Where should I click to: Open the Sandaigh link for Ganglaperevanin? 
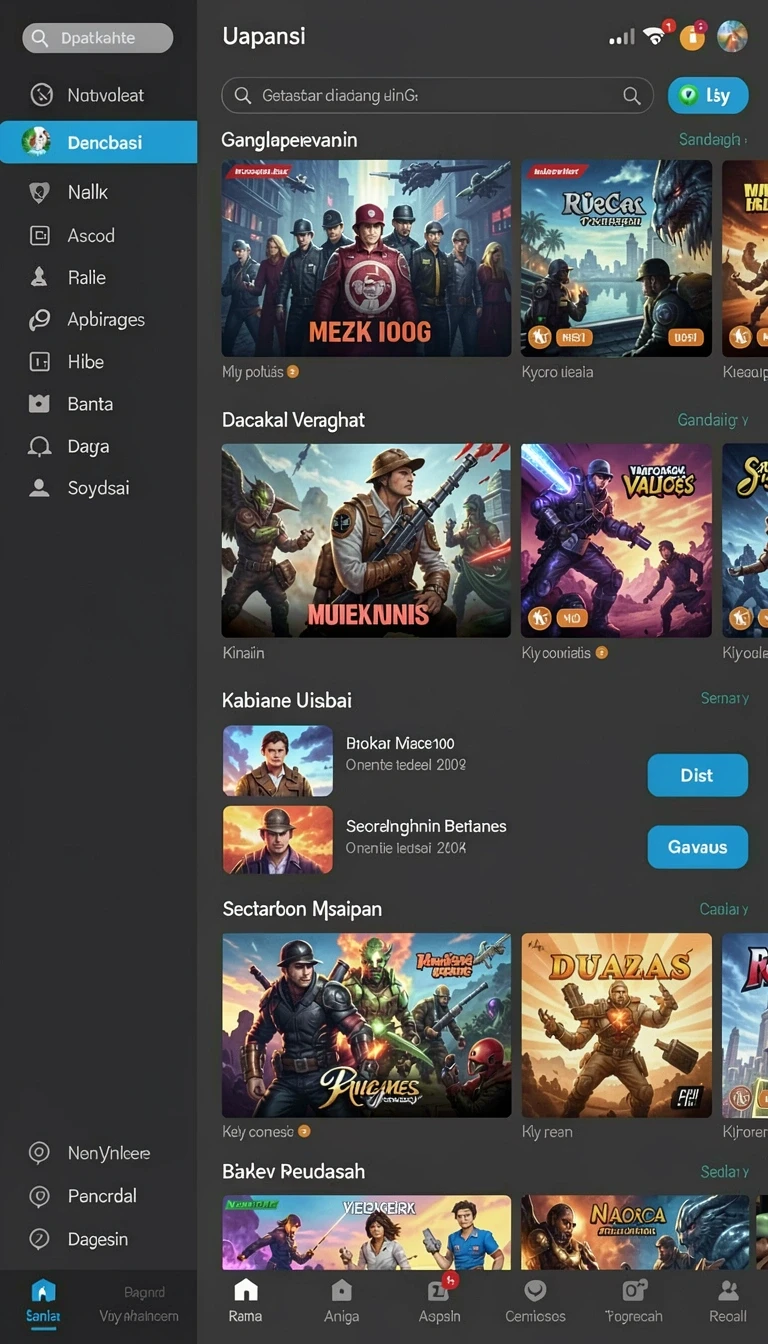713,140
